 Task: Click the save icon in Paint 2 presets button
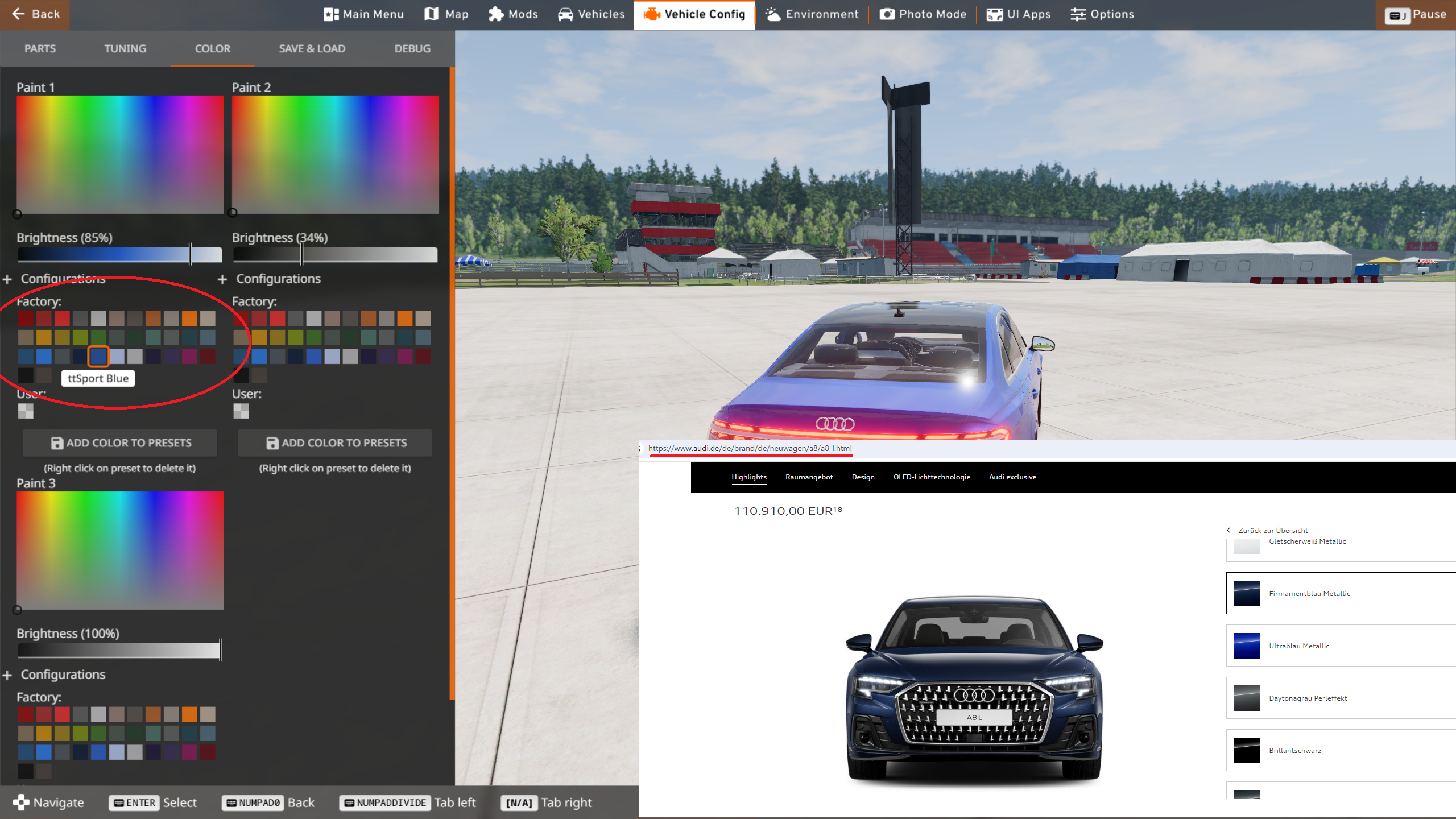(272, 443)
